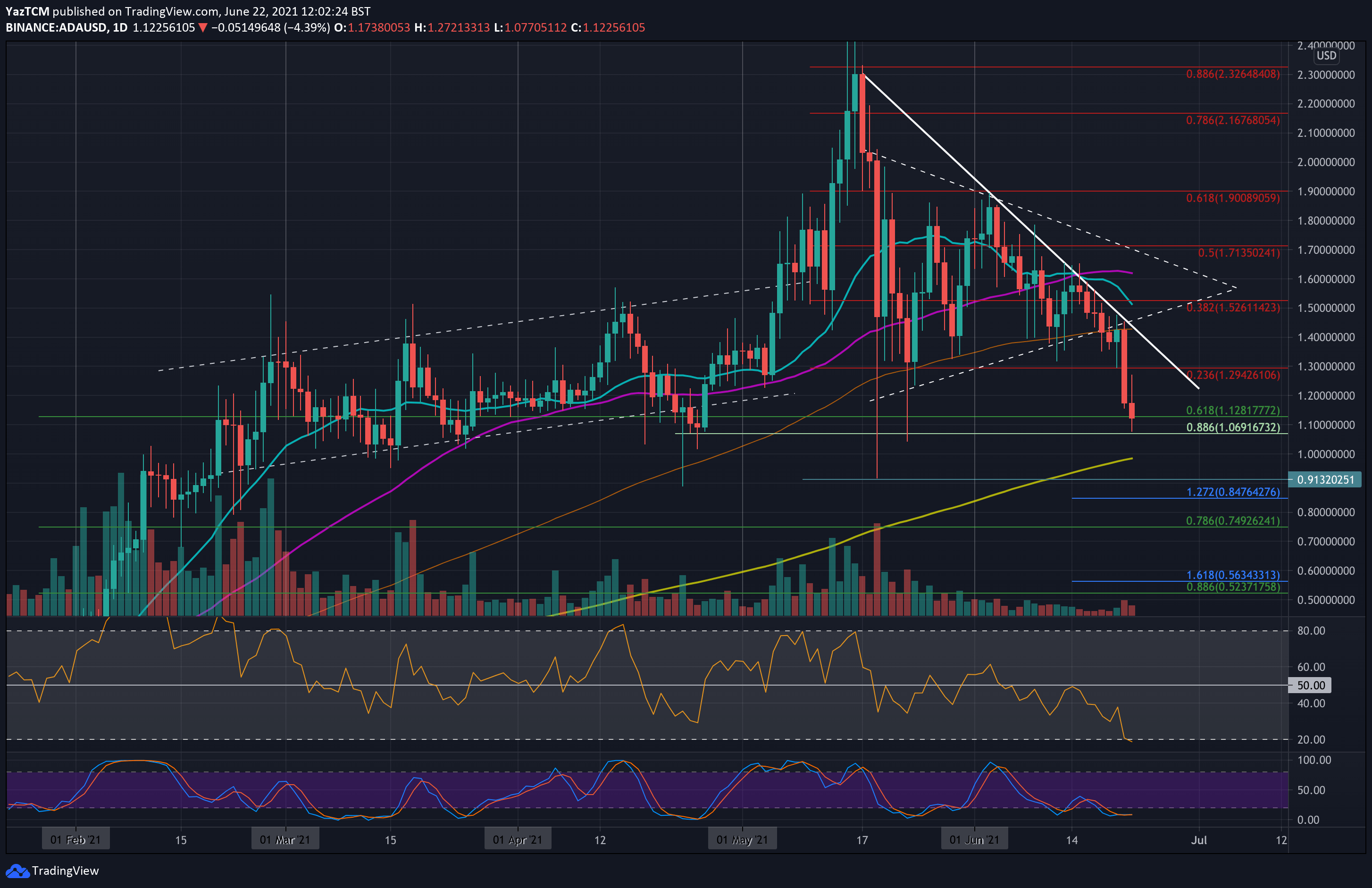The width and height of the screenshot is (1372, 888).
Task: Click the TradingView text logo
Action: (x=65, y=871)
